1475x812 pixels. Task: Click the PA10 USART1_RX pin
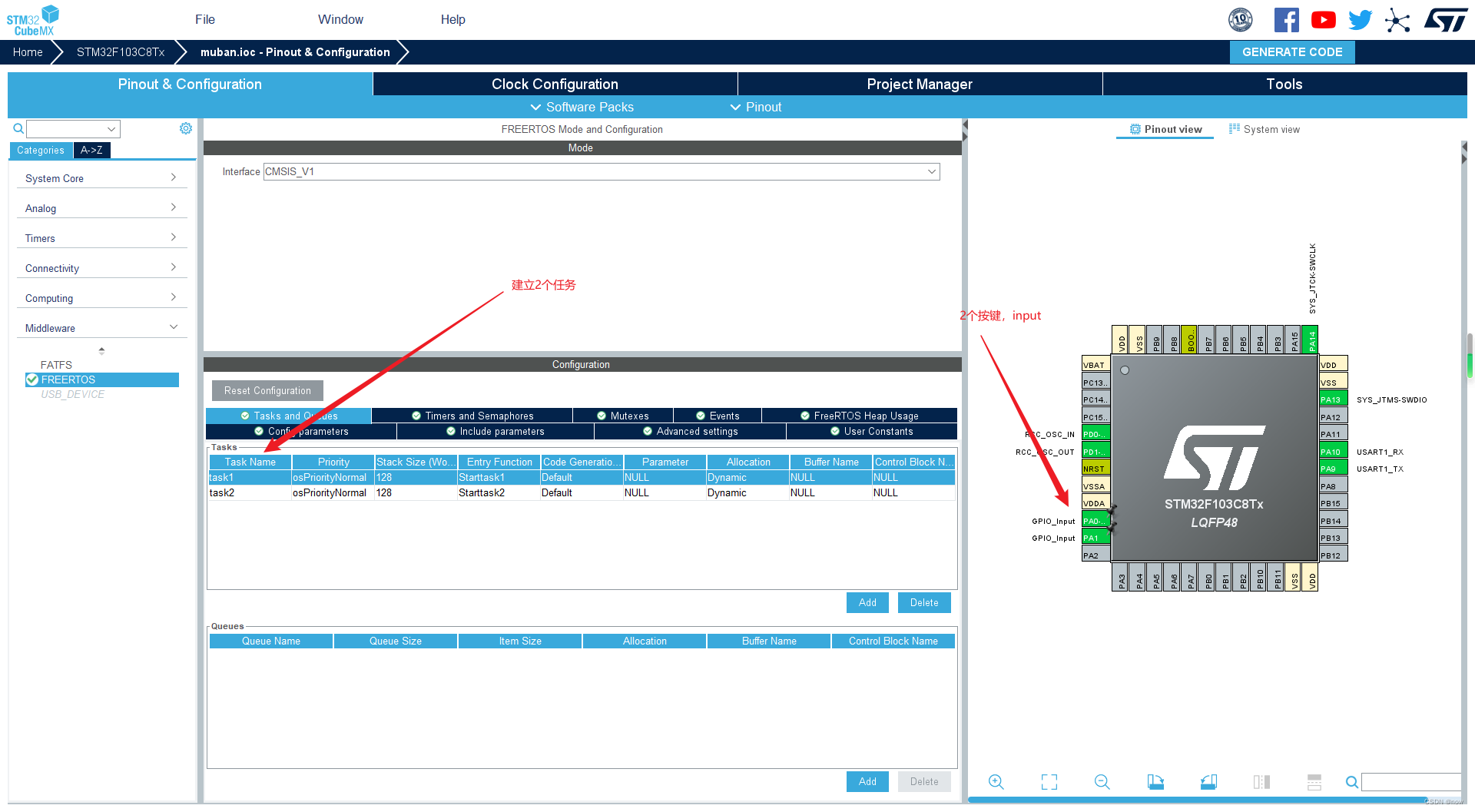pyautogui.click(x=1334, y=452)
